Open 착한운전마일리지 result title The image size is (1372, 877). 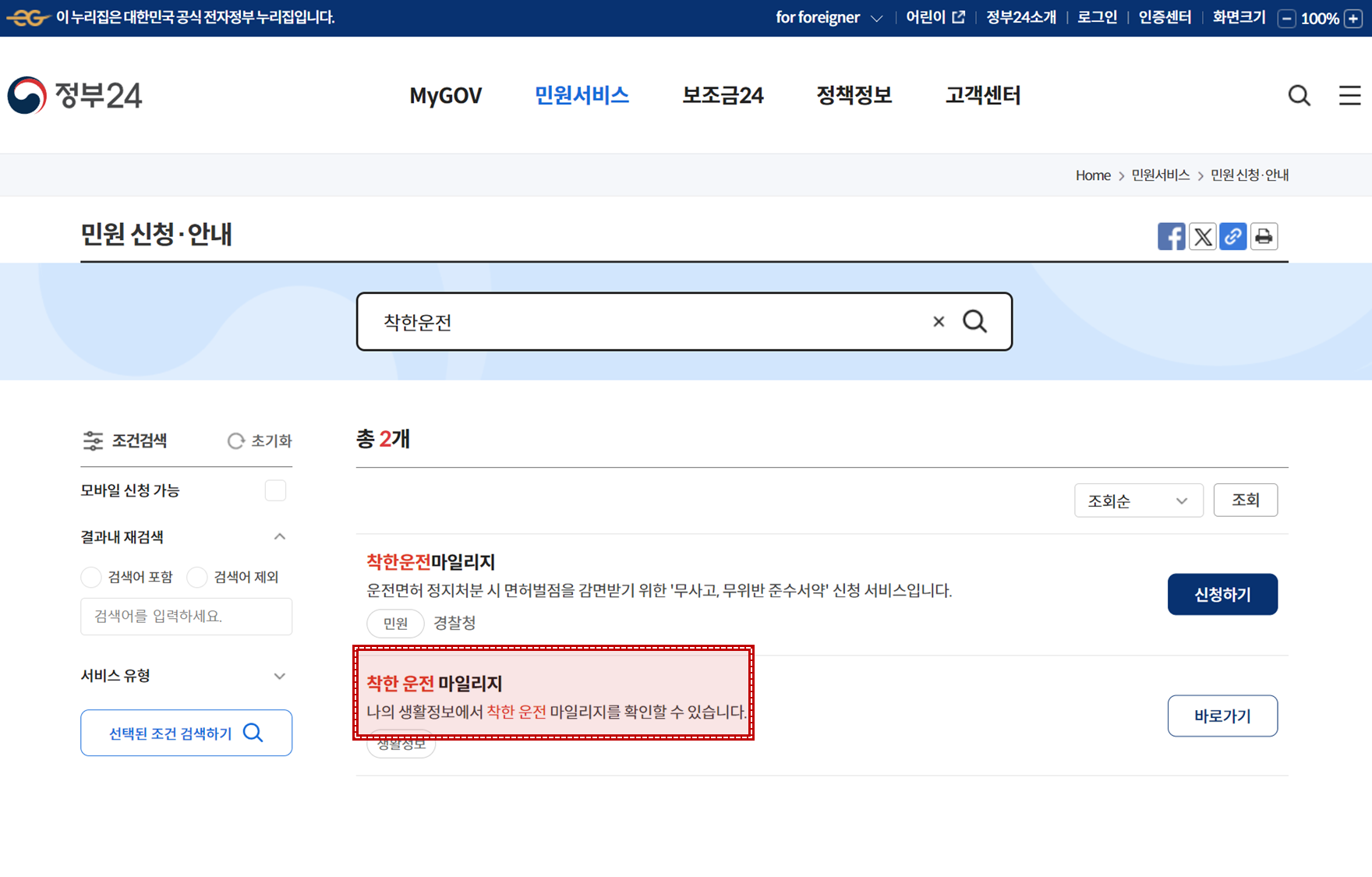coord(431,561)
